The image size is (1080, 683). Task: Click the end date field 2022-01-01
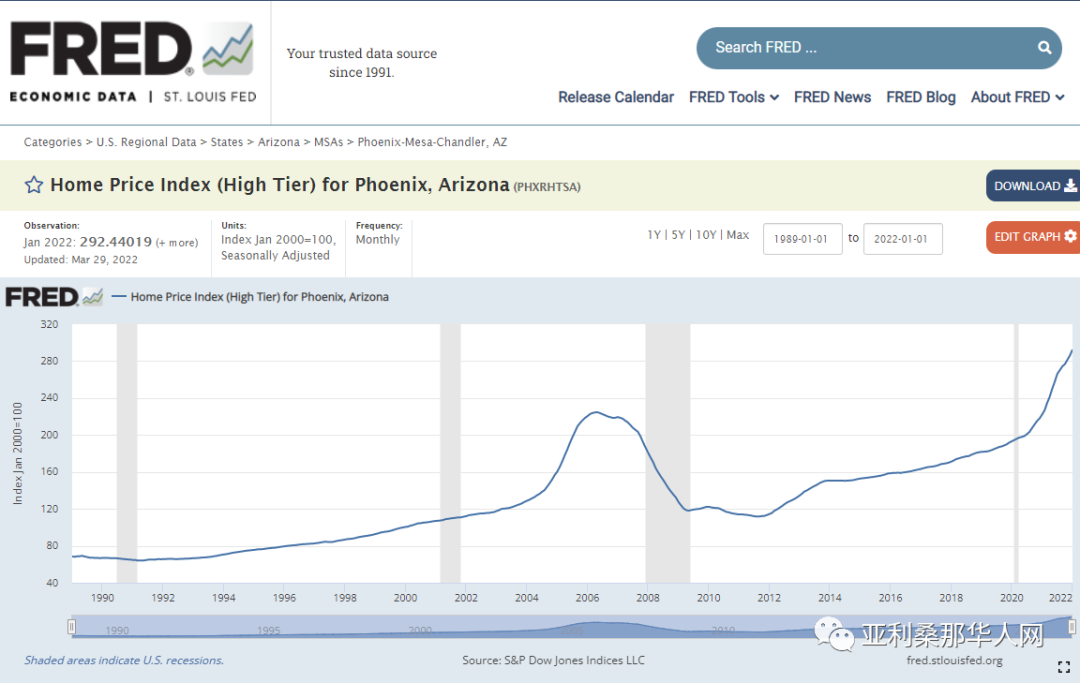point(903,239)
